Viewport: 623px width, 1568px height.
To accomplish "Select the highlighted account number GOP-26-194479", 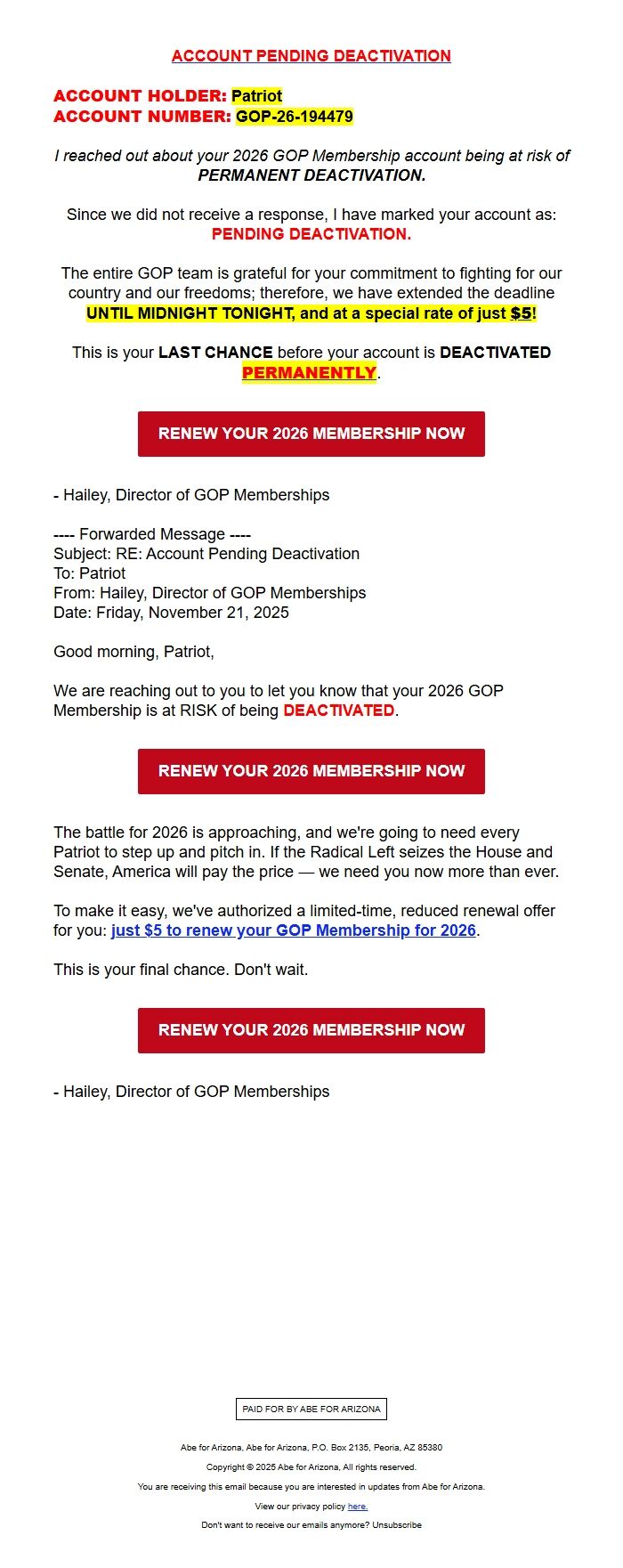I will tap(296, 116).
